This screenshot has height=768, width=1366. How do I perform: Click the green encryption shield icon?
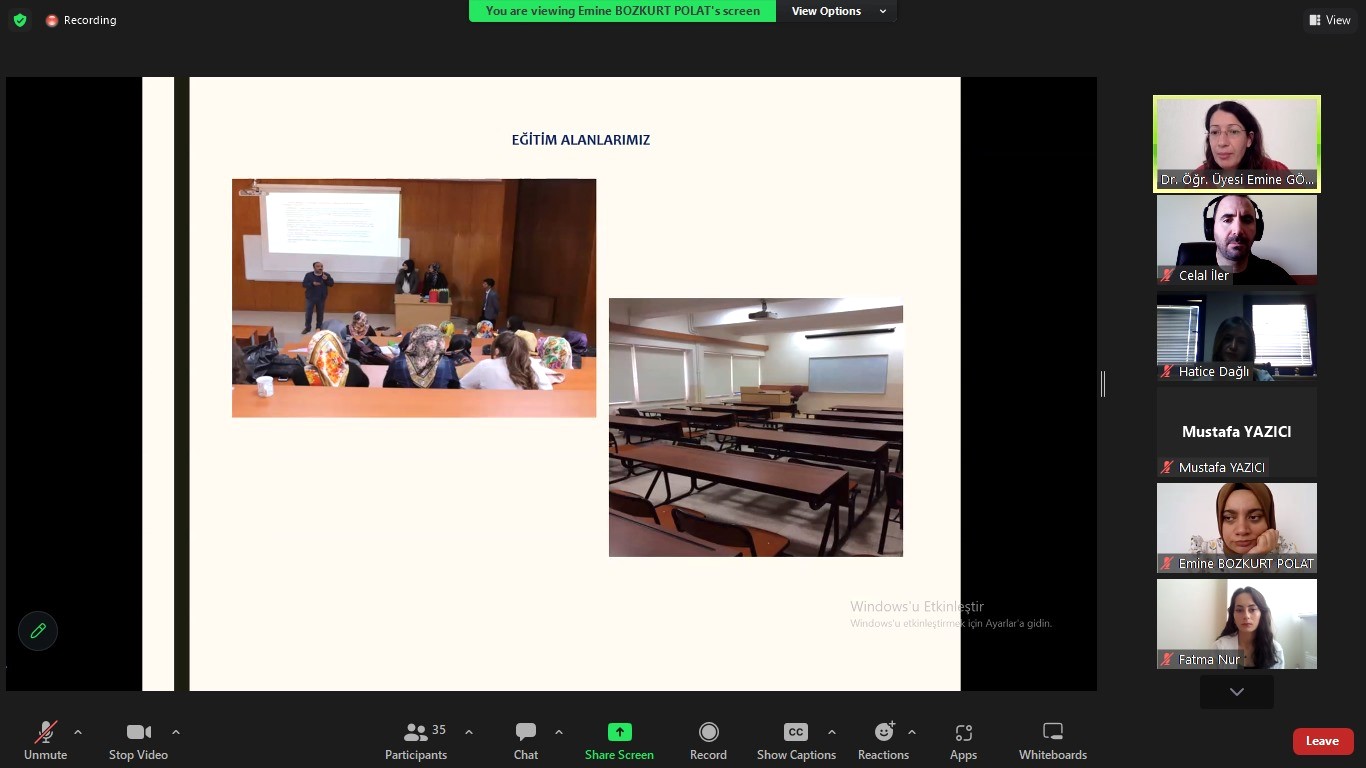coord(20,20)
